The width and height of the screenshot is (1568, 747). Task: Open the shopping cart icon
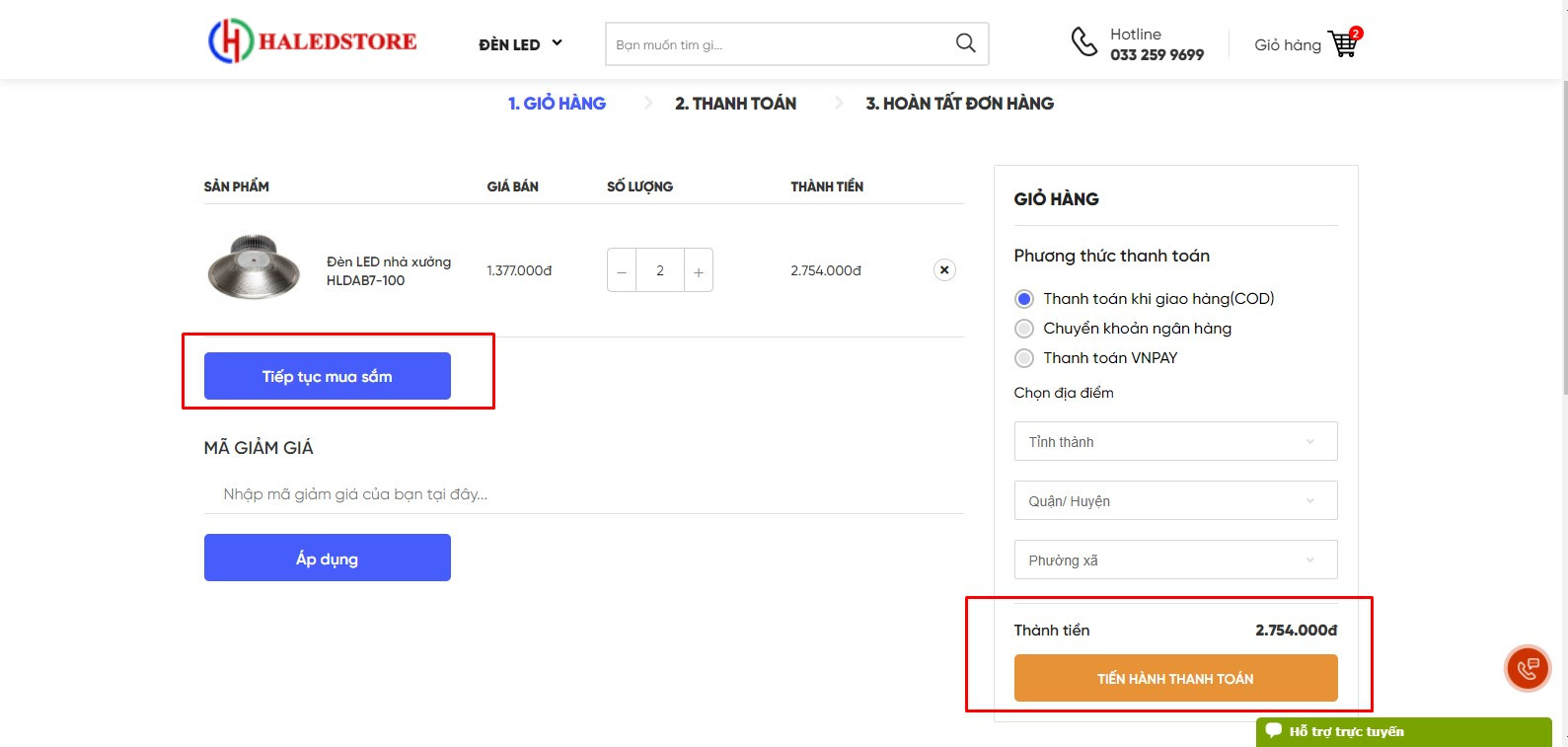[x=1342, y=44]
